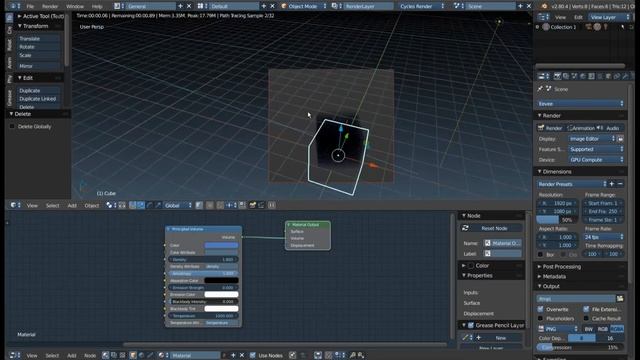Click the resolution 50% percentage slider
Screen dimensions: 640x360
tap(557, 220)
